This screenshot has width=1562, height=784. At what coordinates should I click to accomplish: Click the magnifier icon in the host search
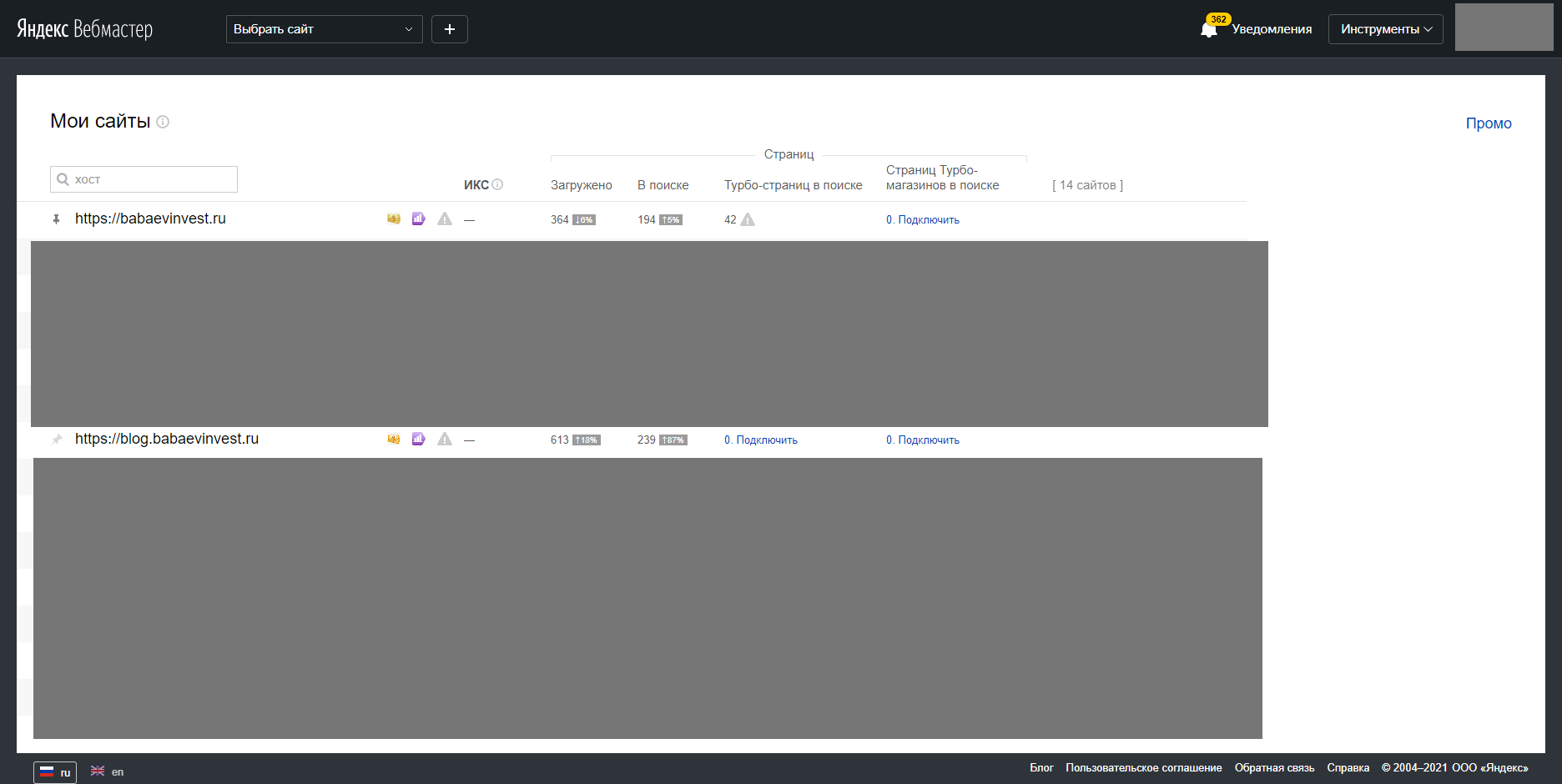point(63,179)
